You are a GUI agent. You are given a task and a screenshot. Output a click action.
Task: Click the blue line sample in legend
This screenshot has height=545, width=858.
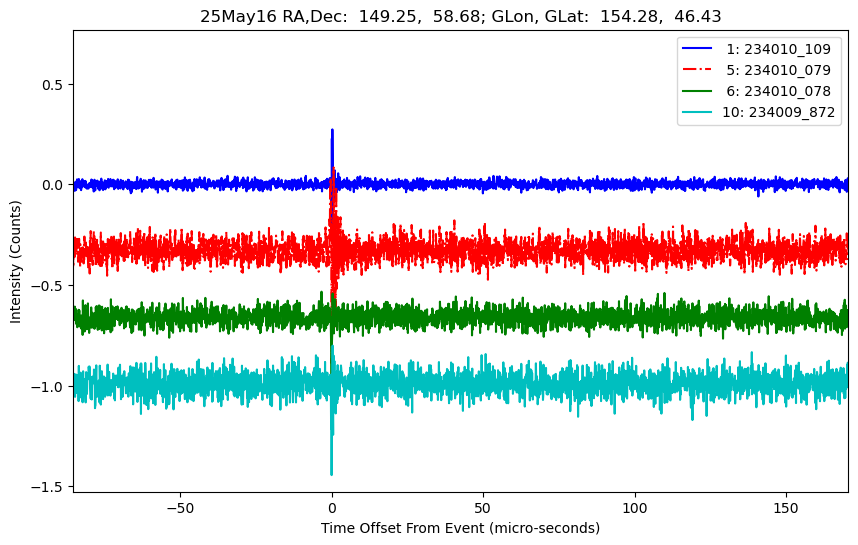[697, 49]
